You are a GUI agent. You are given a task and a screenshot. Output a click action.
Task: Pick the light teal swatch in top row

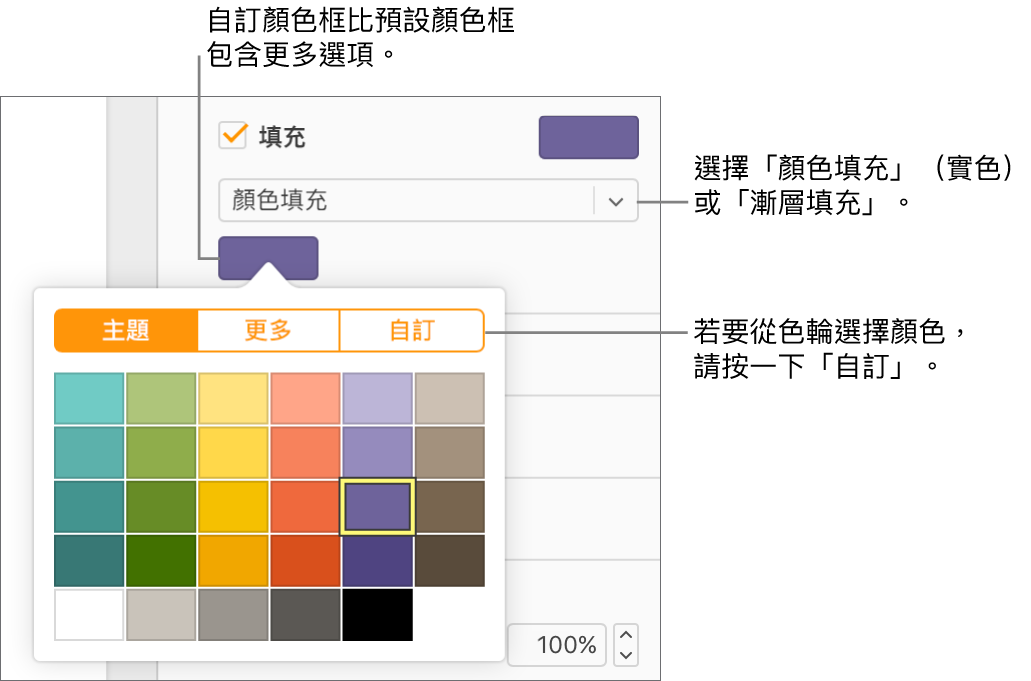click(89, 398)
